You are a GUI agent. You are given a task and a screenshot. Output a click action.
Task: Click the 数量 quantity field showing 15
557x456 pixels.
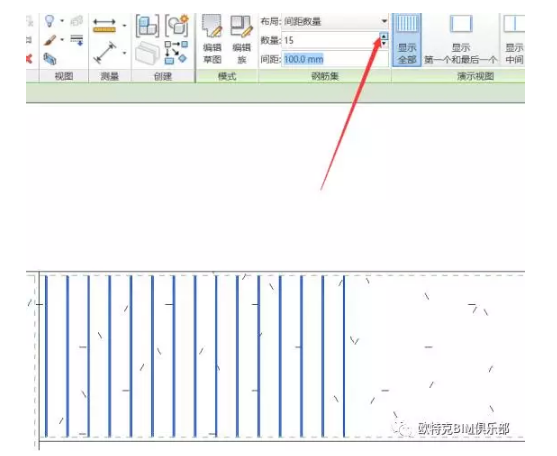pyautogui.click(x=331, y=40)
